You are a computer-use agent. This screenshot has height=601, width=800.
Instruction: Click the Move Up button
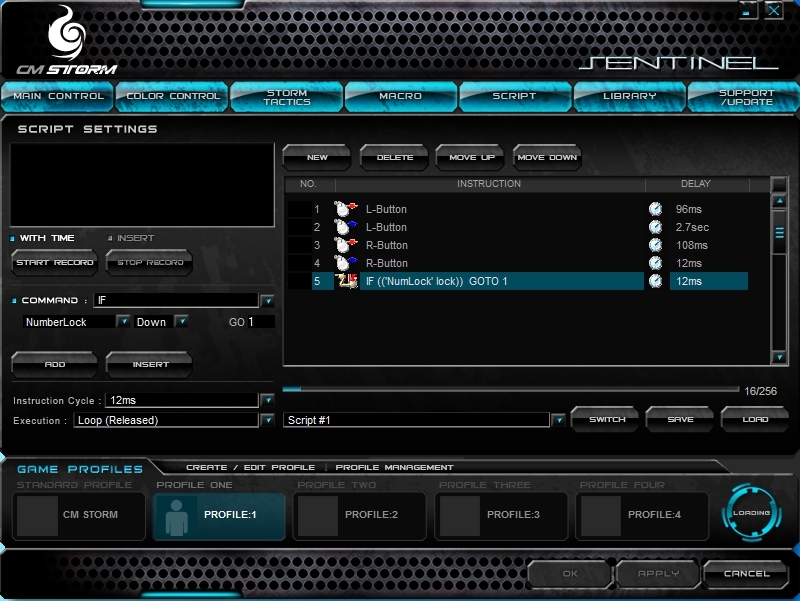click(x=471, y=158)
